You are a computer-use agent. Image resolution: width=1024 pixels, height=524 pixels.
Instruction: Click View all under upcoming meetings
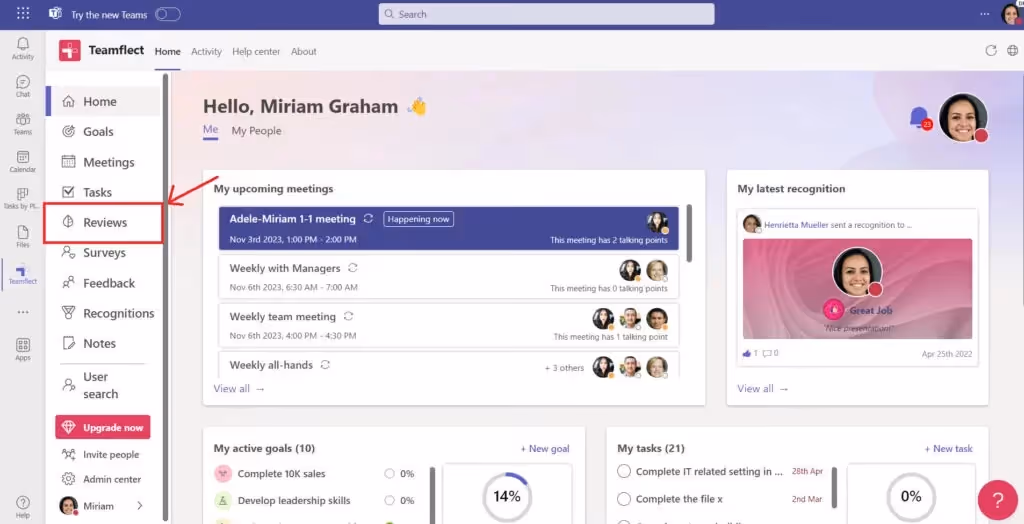click(x=239, y=389)
